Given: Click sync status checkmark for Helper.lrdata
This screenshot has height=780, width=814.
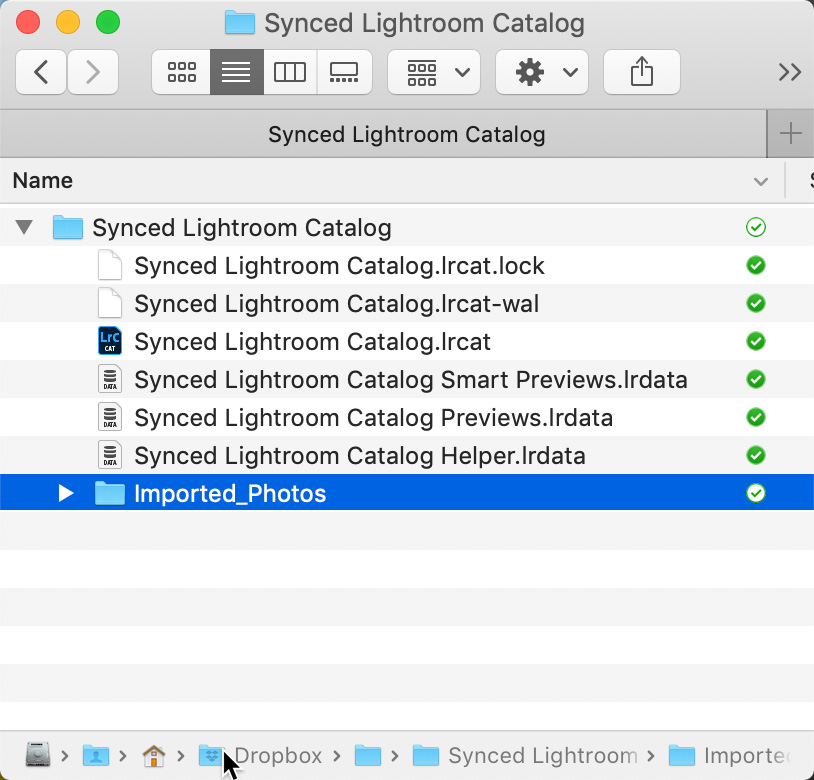Looking at the screenshot, I should point(755,455).
